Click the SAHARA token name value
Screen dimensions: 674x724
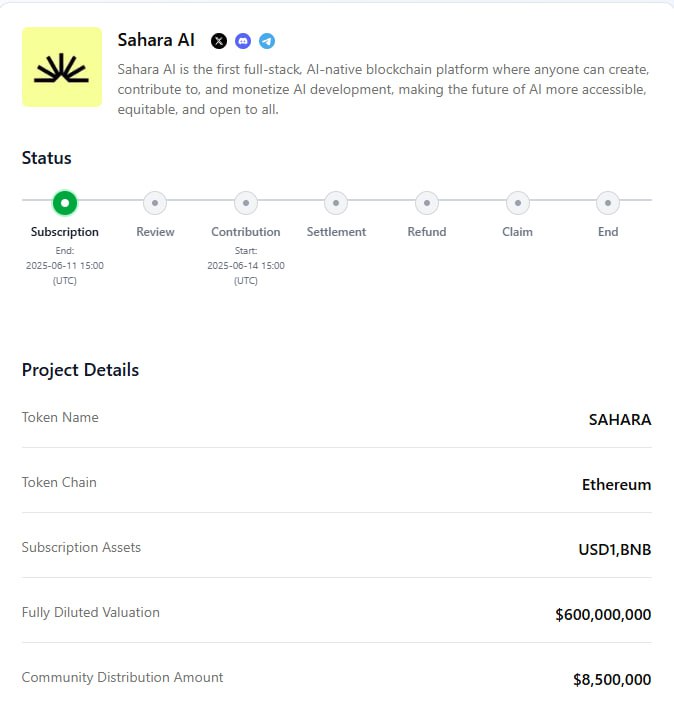pyautogui.click(x=620, y=420)
